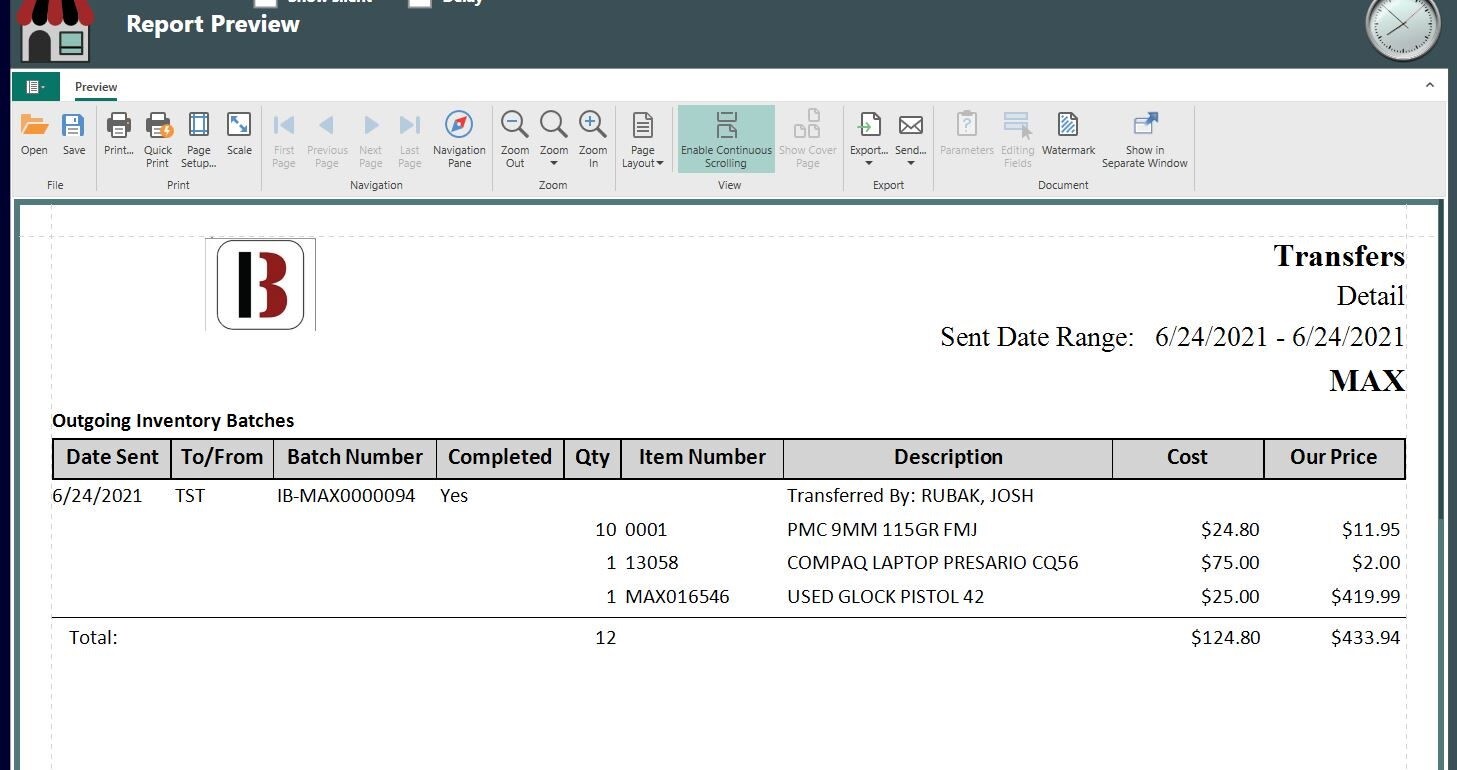The image size is (1457, 770).
Task: Expand the Export dropdown arrow
Action: [869, 164]
